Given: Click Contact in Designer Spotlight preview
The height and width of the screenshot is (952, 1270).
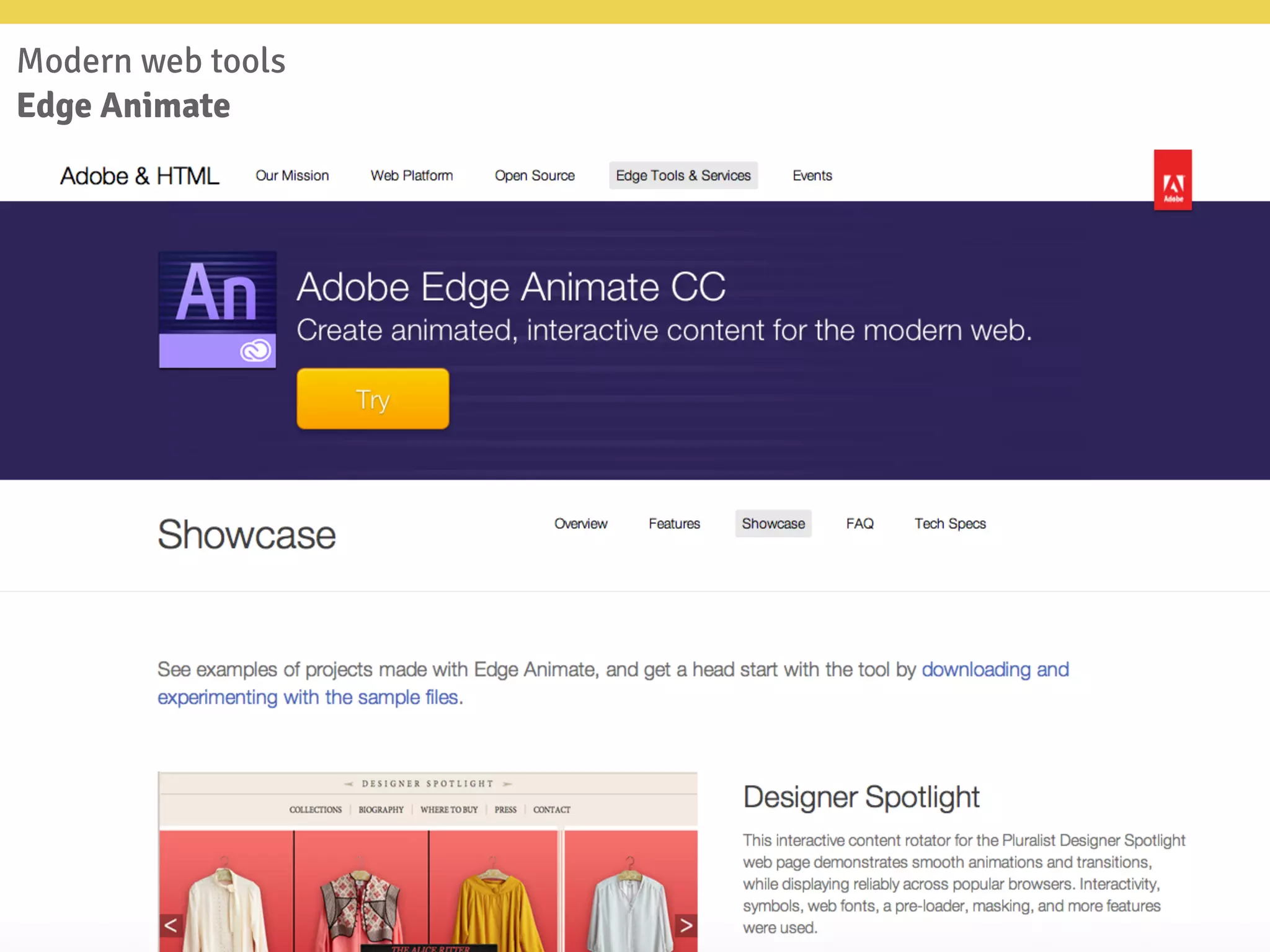Looking at the screenshot, I should pyautogui.click(x=552, y=809).
